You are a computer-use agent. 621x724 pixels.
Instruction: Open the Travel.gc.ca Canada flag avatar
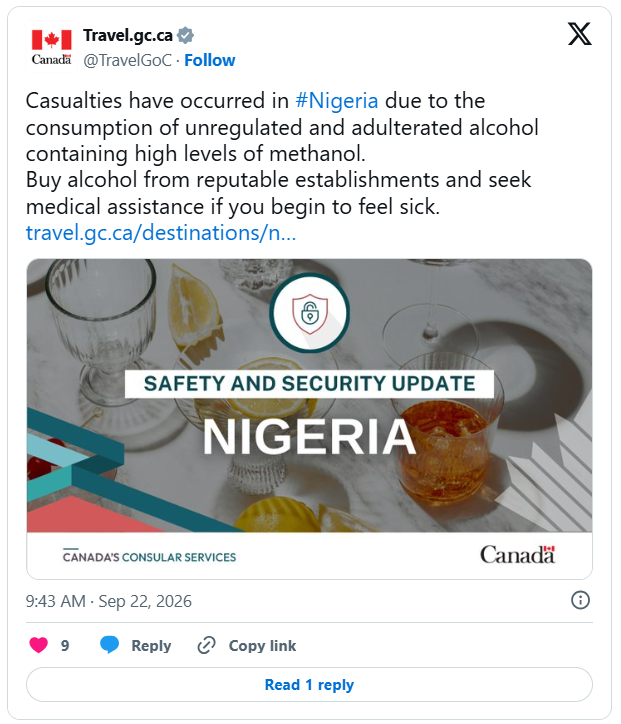tap(51, 47)
